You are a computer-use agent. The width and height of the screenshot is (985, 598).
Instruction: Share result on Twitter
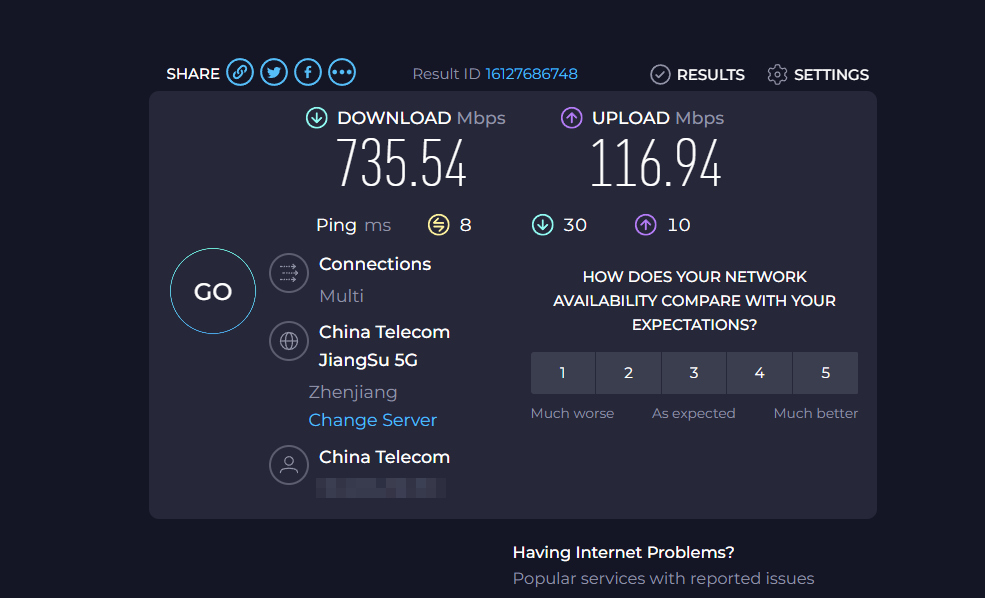[274, 73]
